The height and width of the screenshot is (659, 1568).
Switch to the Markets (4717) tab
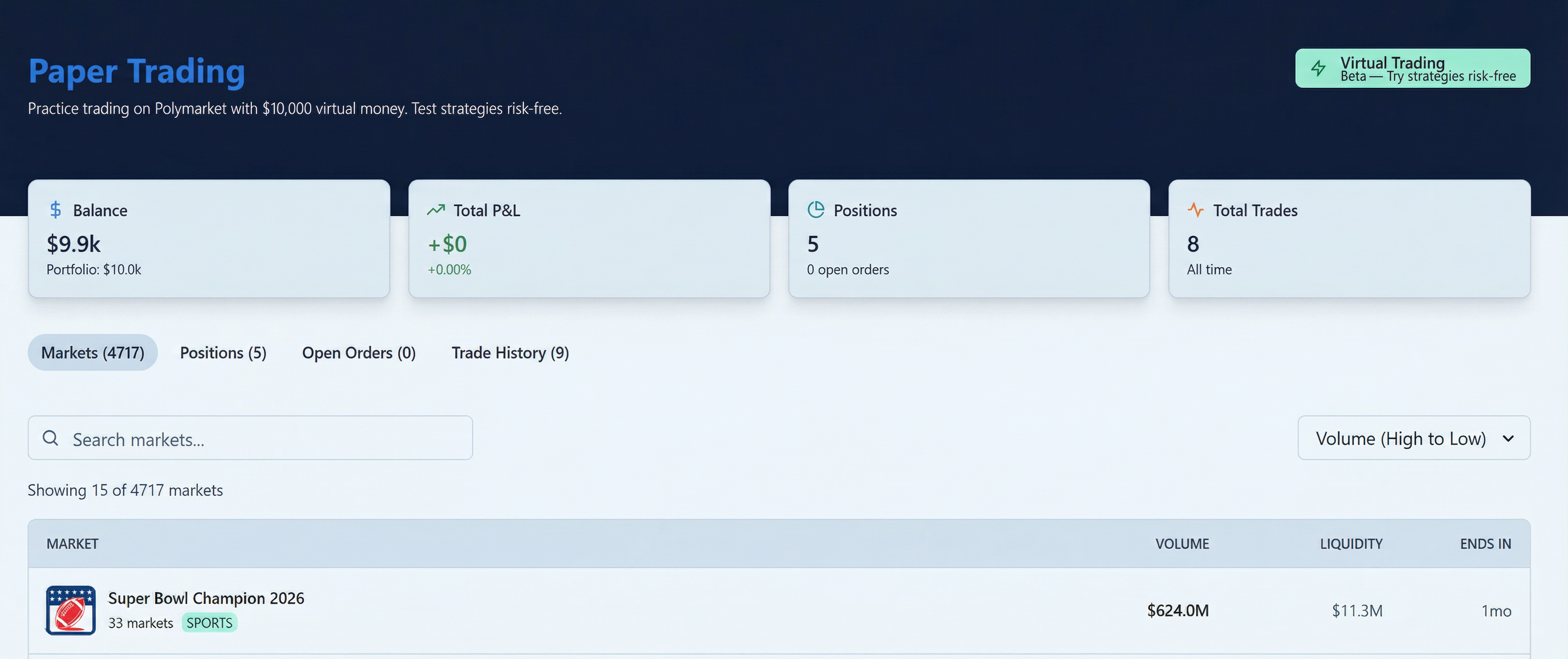[93, 353]
